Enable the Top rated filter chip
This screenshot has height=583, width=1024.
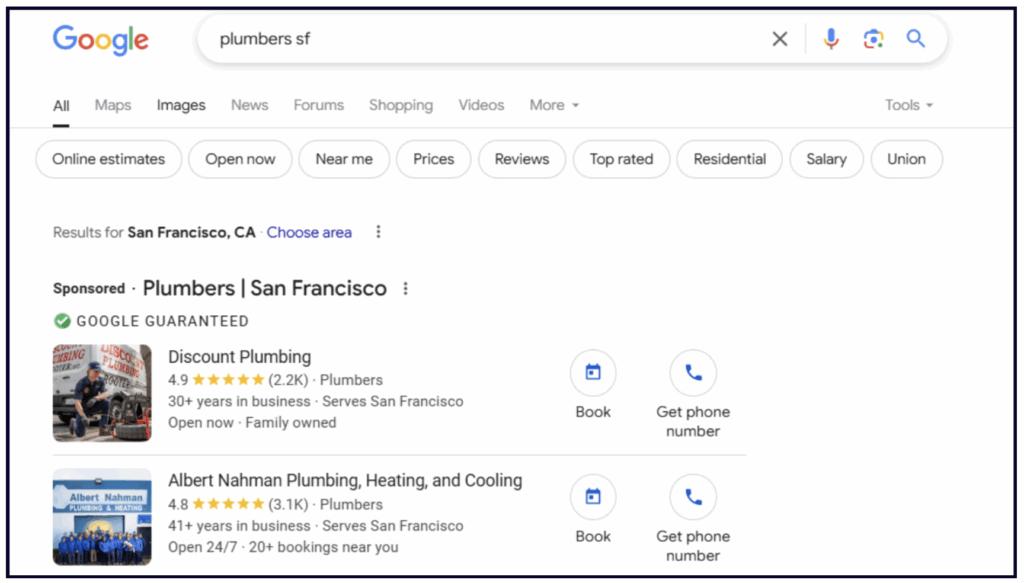[x=621, y=159]
